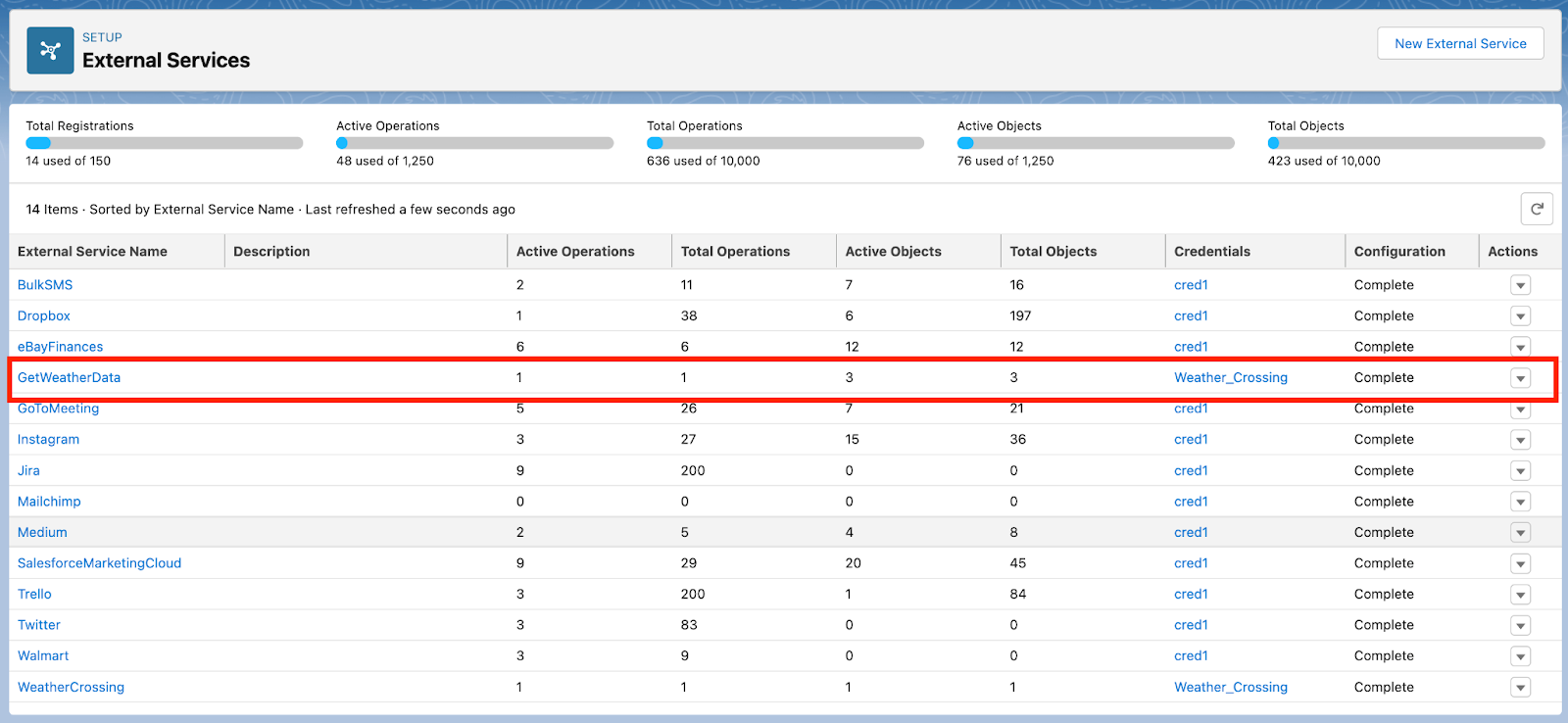This screenshot has height=723, width=1568.
Task: Click the Active Objects column header
Action: [x=919, y=252]
